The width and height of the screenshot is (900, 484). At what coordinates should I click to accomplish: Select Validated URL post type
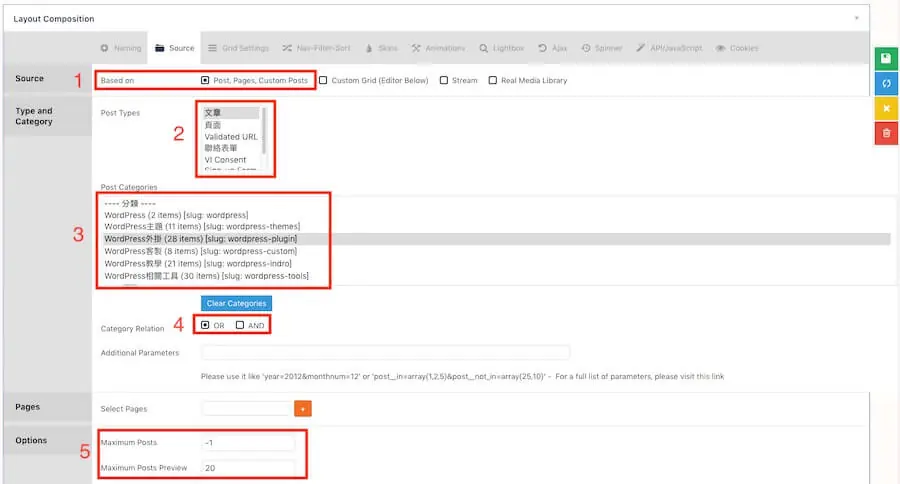point(231,137)
